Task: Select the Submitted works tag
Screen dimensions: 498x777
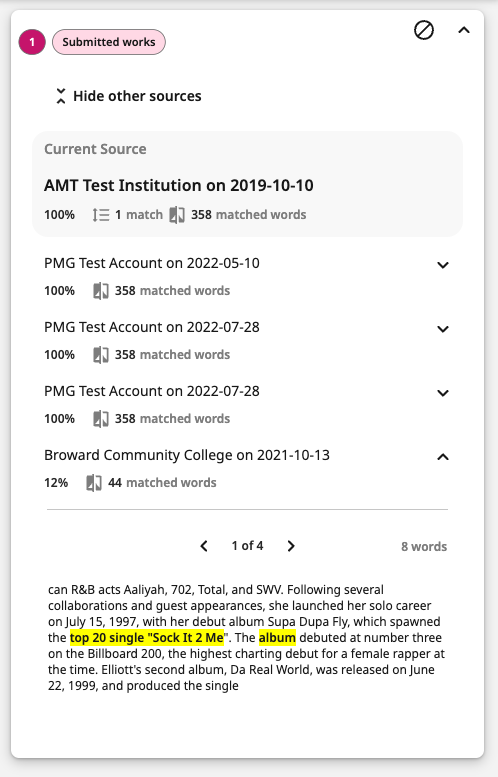Action: [x=109, y=42]
